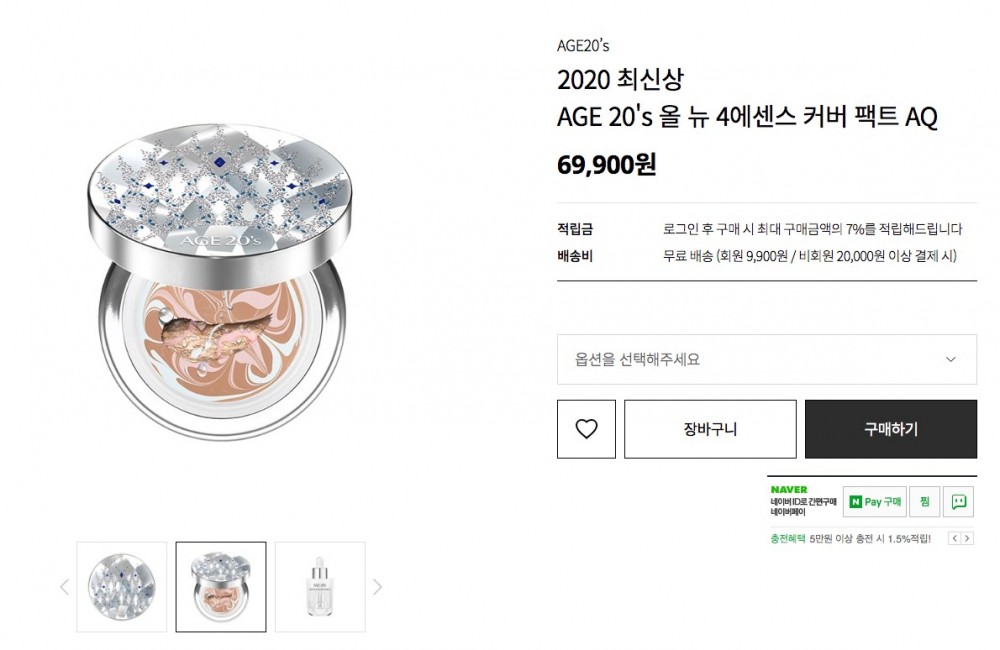The height and width of the screenshot is (650, 1000).
Task: Show previous thumbnails with left arrow
Action: (x=65, y=587)
